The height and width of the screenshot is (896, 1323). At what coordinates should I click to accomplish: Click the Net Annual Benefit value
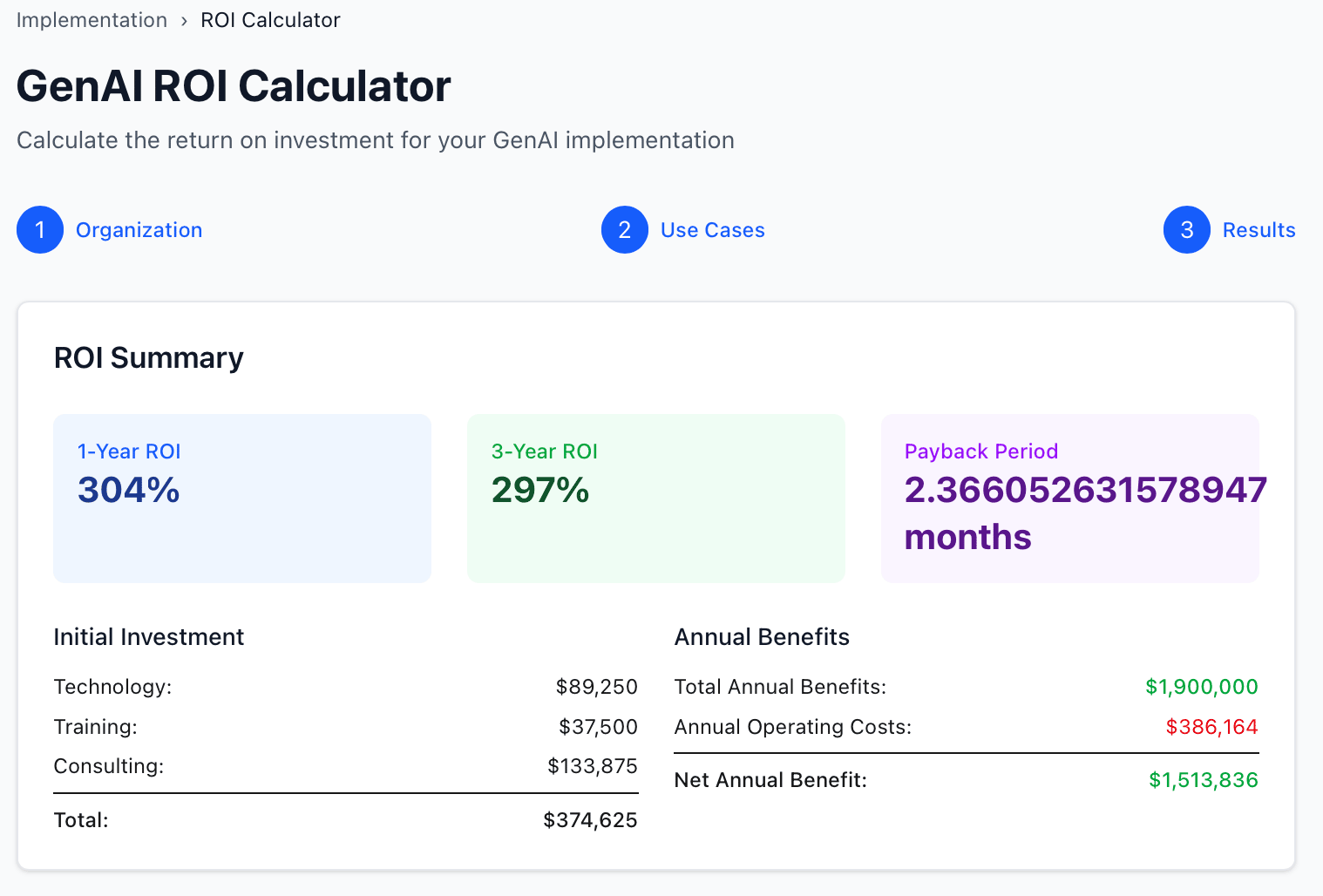(1203, 780)
